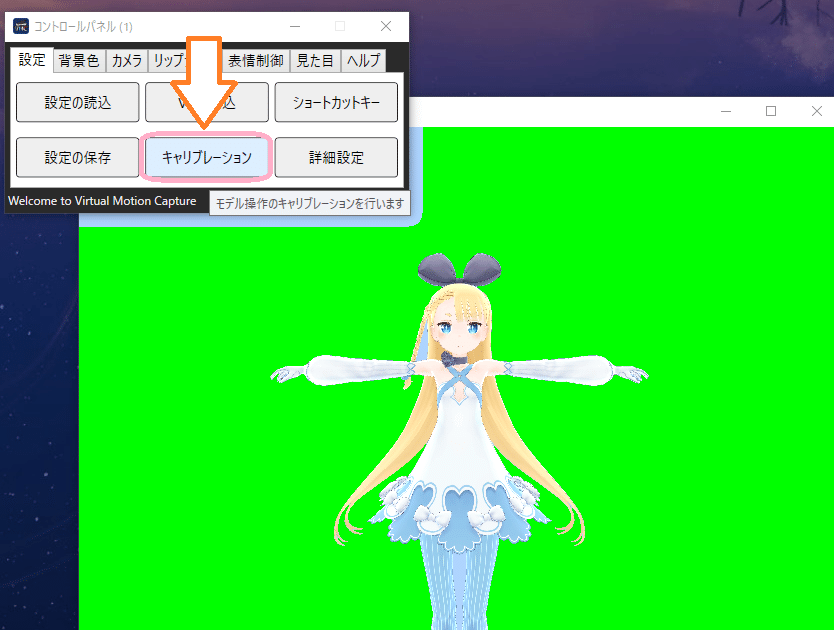834x630 pixels.
Task: Open the 設定 tab
Action: 32,60
